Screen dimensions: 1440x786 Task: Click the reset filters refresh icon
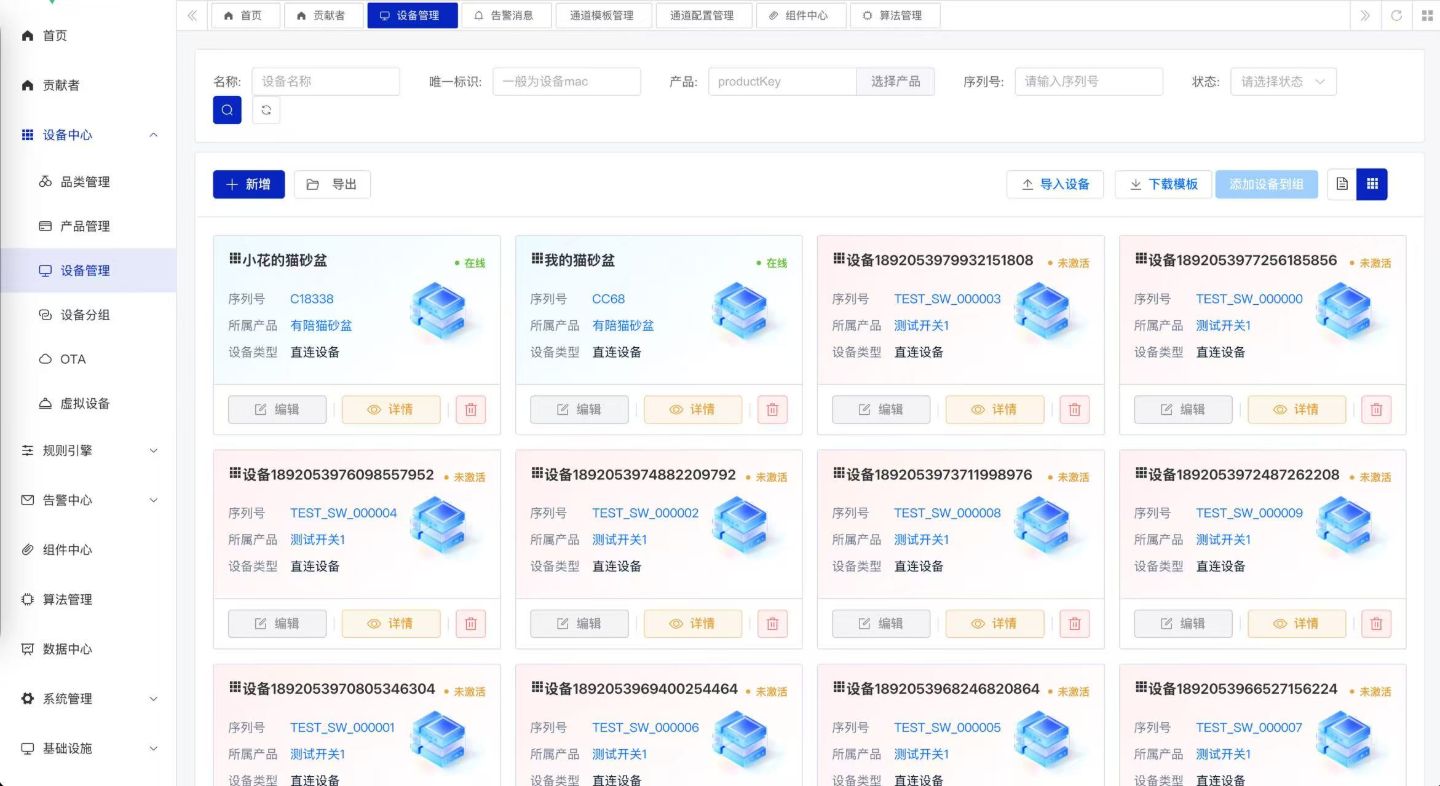266,110
